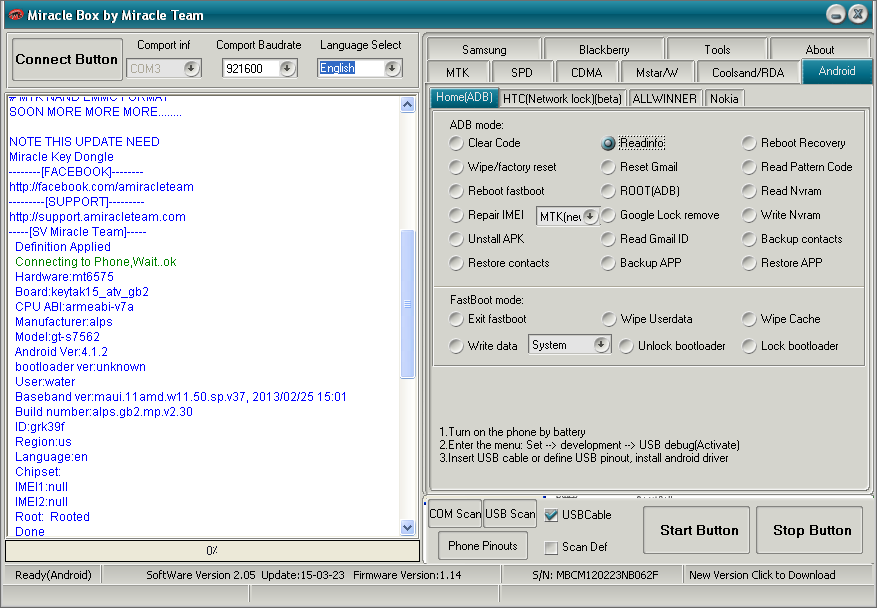Click the Stop Button
This screenshot has height=608, width=877.
(x=809, y=530)
